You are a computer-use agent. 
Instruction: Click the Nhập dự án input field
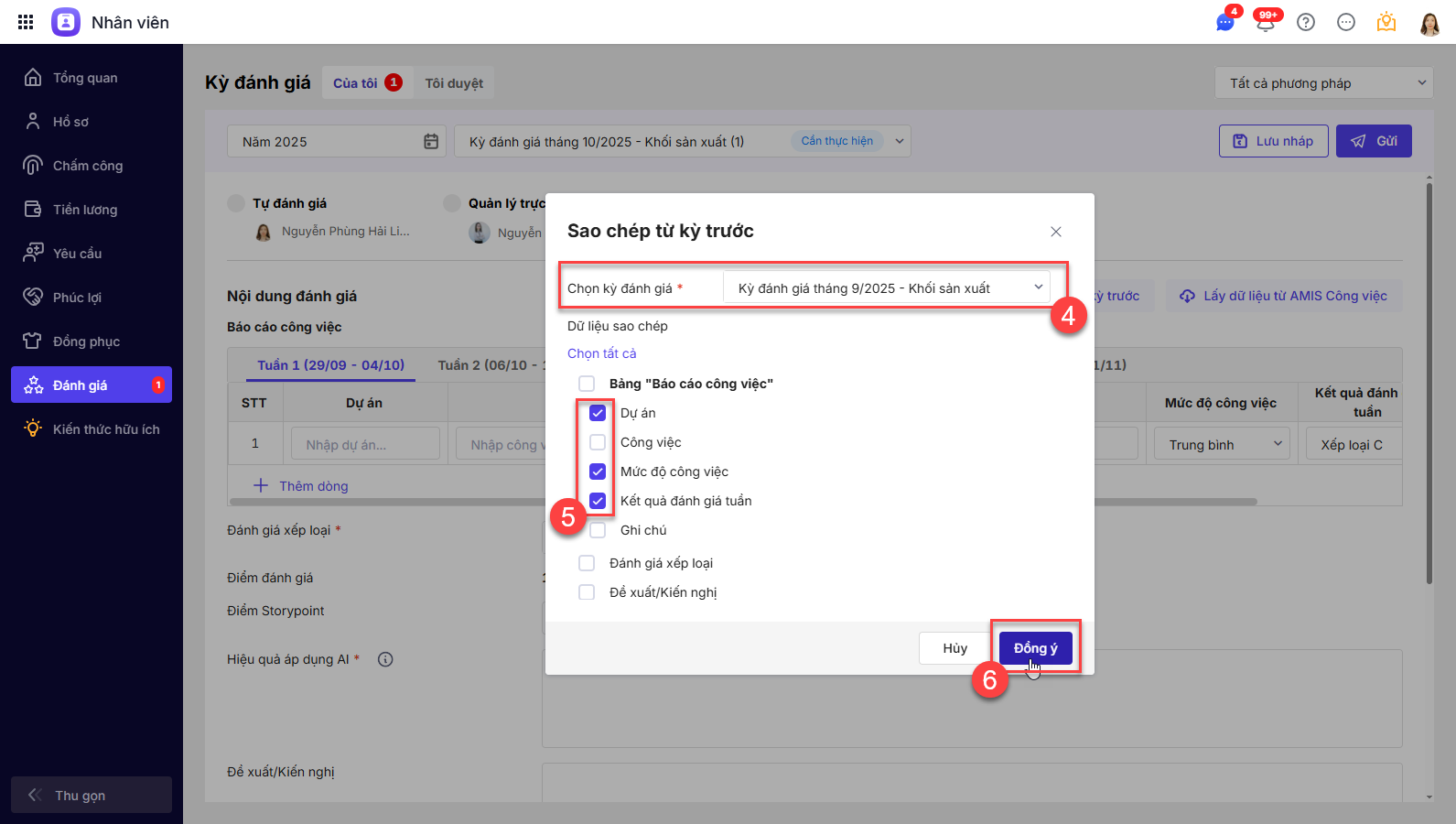point(366,445)
